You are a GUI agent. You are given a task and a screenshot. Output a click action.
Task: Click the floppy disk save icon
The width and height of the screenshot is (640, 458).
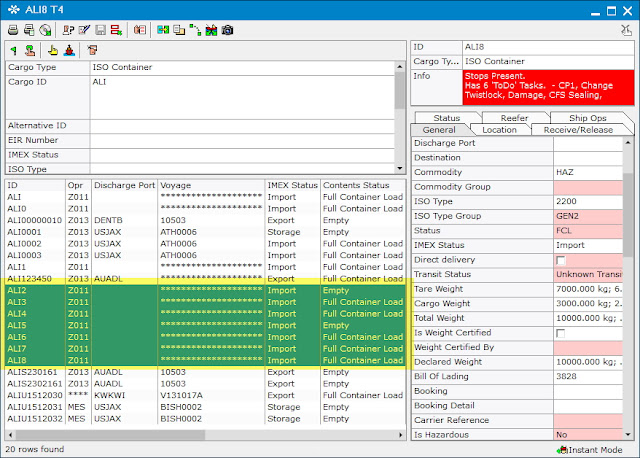click(100, 30)
